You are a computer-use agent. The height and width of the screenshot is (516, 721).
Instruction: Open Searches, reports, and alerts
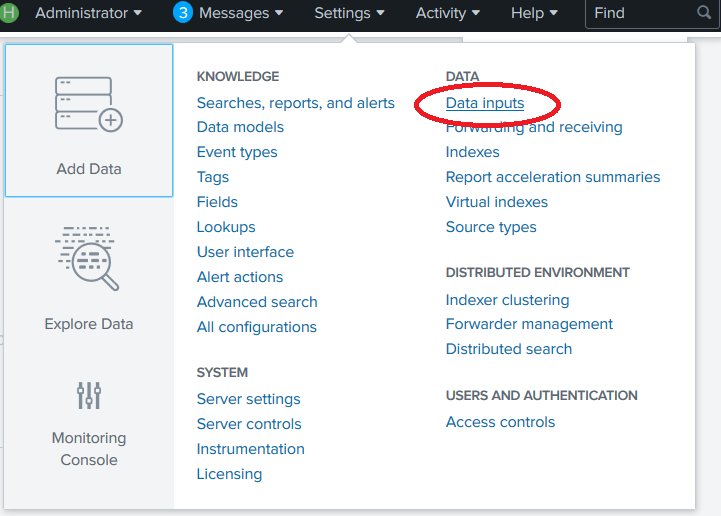pyautogui.click(x=295, y=103)
